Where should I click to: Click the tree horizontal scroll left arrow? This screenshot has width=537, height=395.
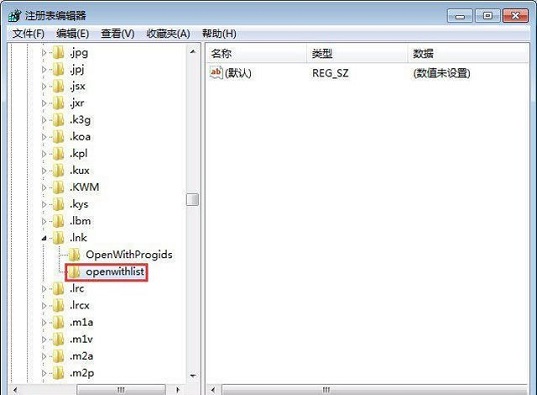(15, 390)
